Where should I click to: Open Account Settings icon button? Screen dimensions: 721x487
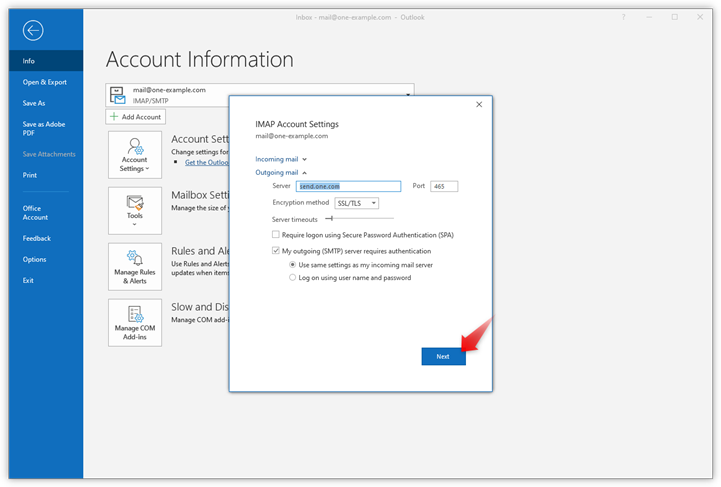coord(134,155)
